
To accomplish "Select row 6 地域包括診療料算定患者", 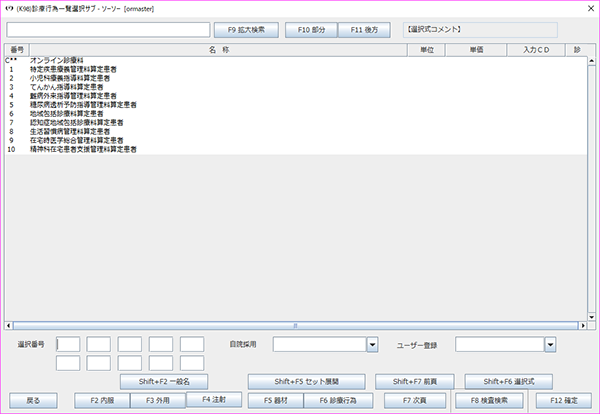I will [66, 113].
